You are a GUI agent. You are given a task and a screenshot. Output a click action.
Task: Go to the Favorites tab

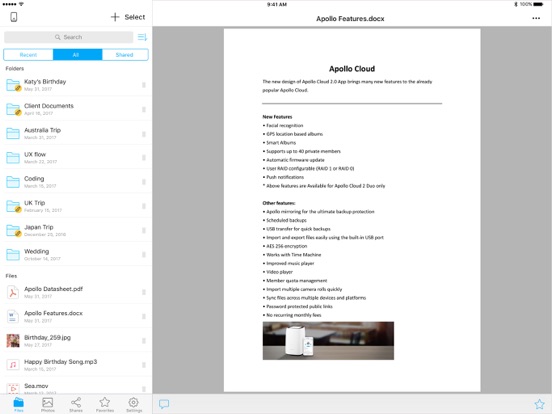pyautogui.click(x=105, y=404)
